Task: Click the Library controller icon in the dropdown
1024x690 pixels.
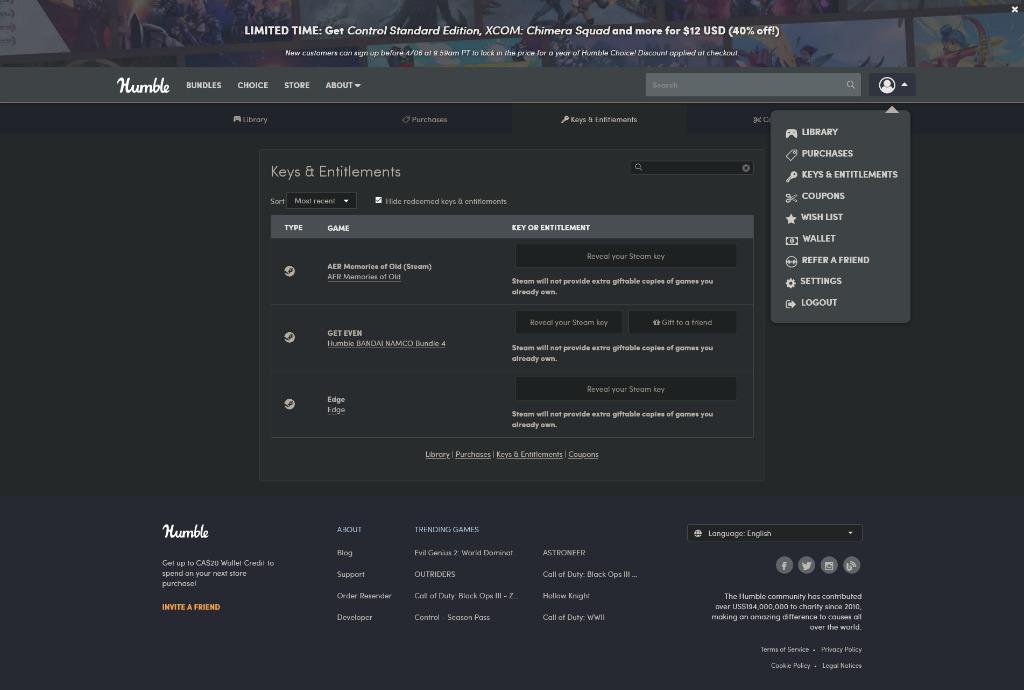Action: [791, 133]
